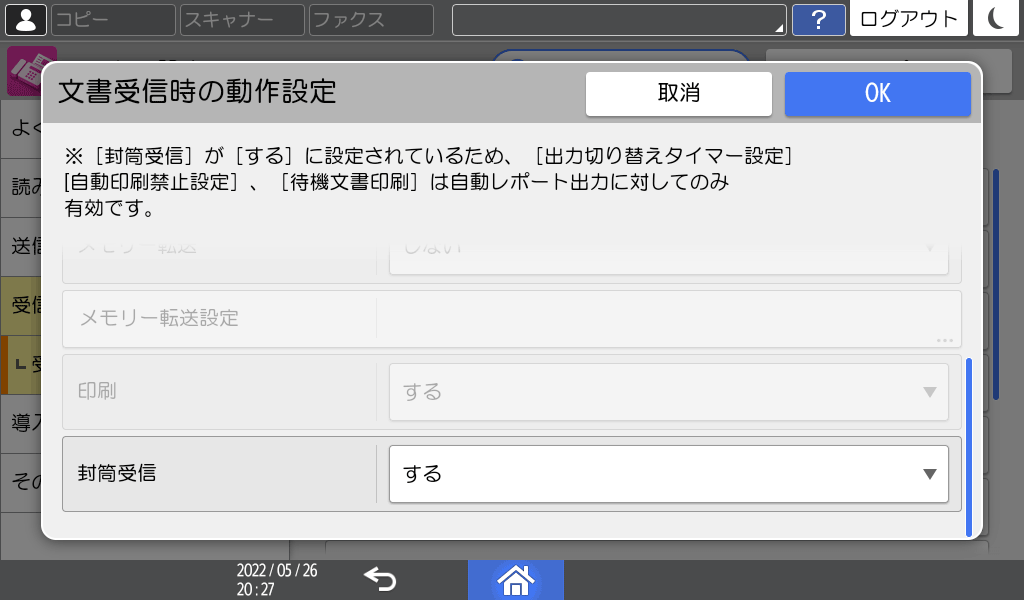The width and height of the screenshot is (1024, 600).
Task: Confirm settings with the OK button
Action: (877, 93)
